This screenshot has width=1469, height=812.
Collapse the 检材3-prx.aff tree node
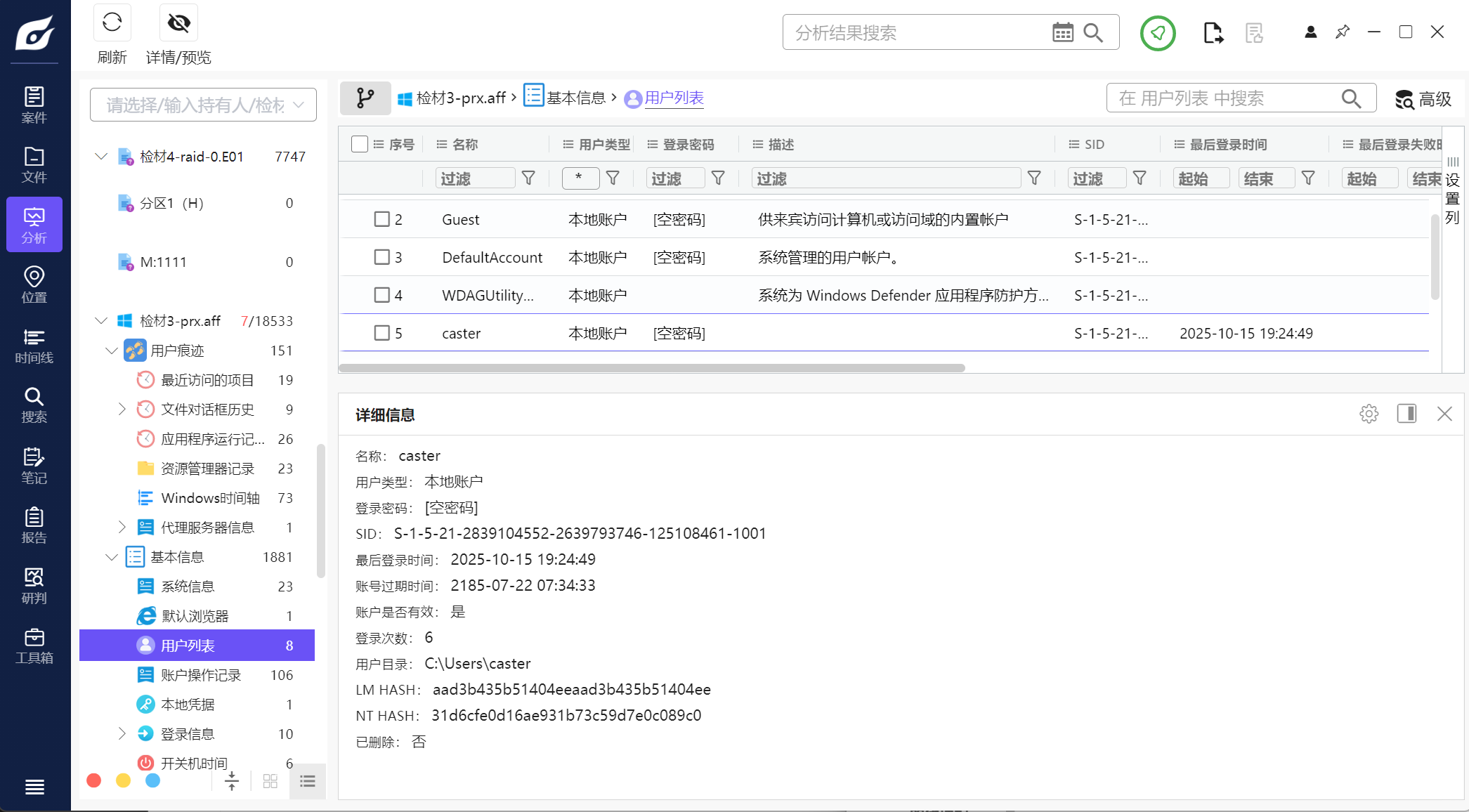(x=101, y=321)
